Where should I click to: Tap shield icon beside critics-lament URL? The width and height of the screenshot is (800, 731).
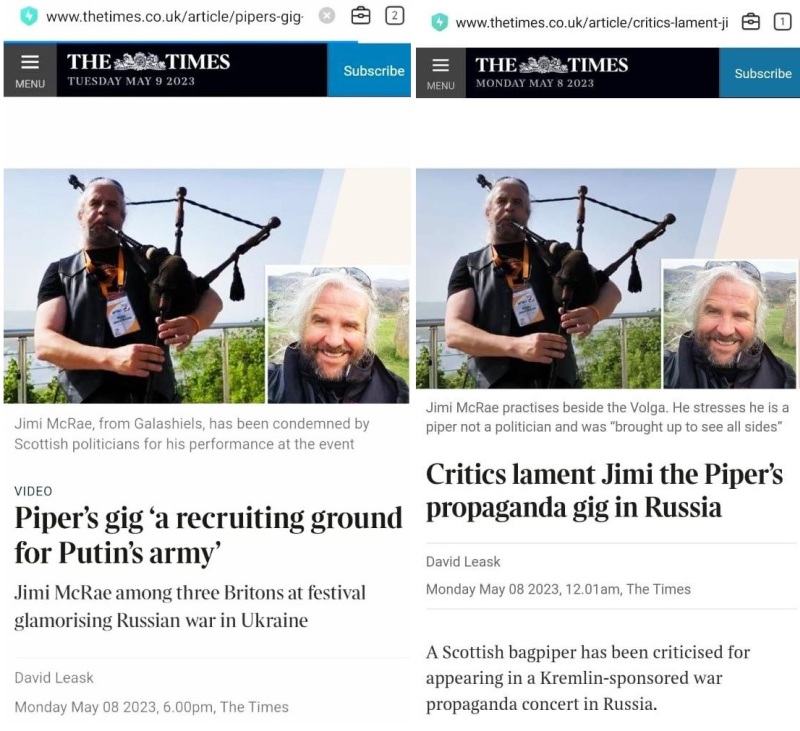tap(439, 22)
